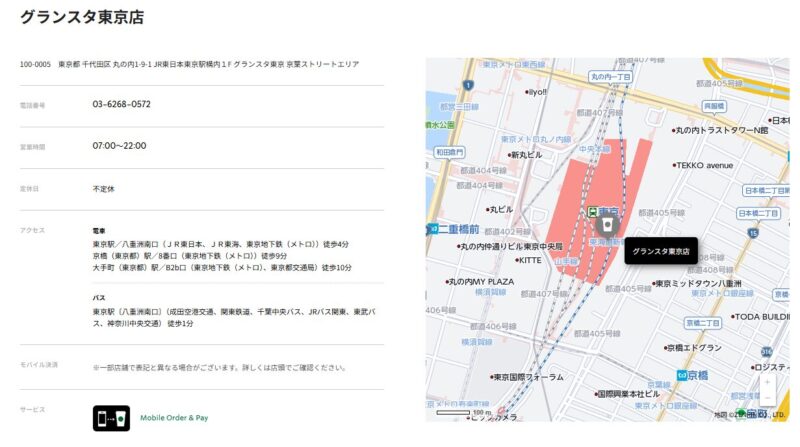
Task: Click 新丸ビル label on the map
Action: [525, 155]
